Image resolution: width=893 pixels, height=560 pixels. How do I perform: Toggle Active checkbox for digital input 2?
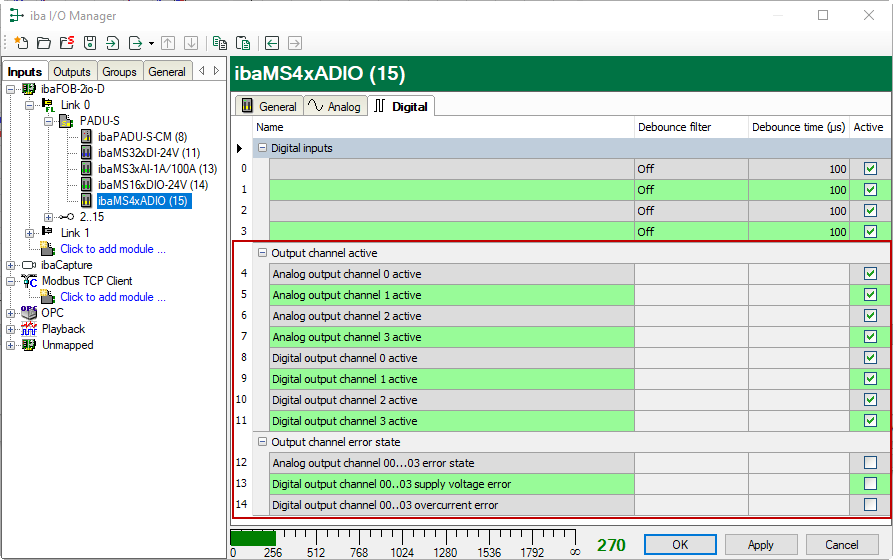coord(870,211)
